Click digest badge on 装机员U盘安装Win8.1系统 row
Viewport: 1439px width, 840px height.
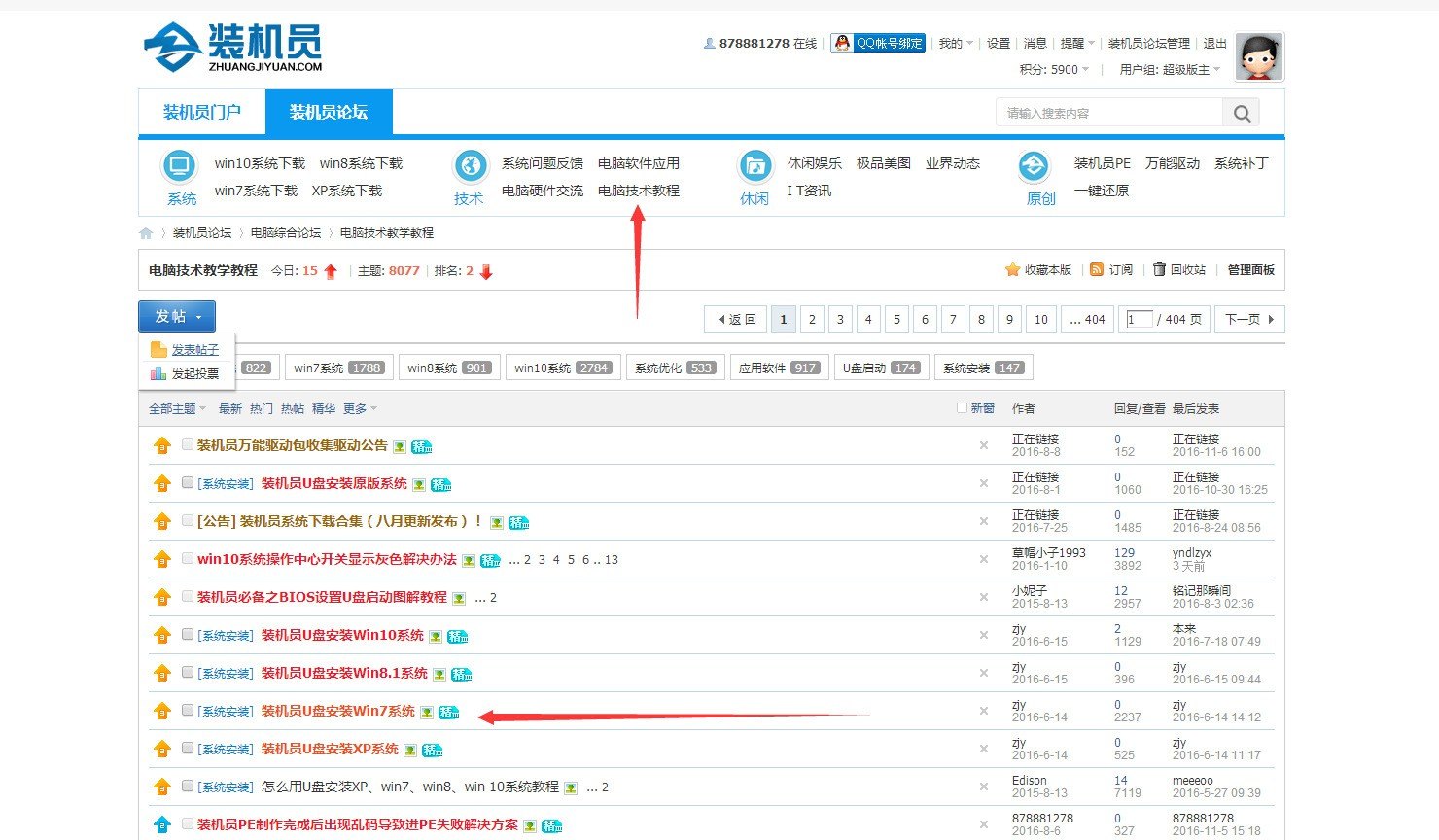pos(462,675)
